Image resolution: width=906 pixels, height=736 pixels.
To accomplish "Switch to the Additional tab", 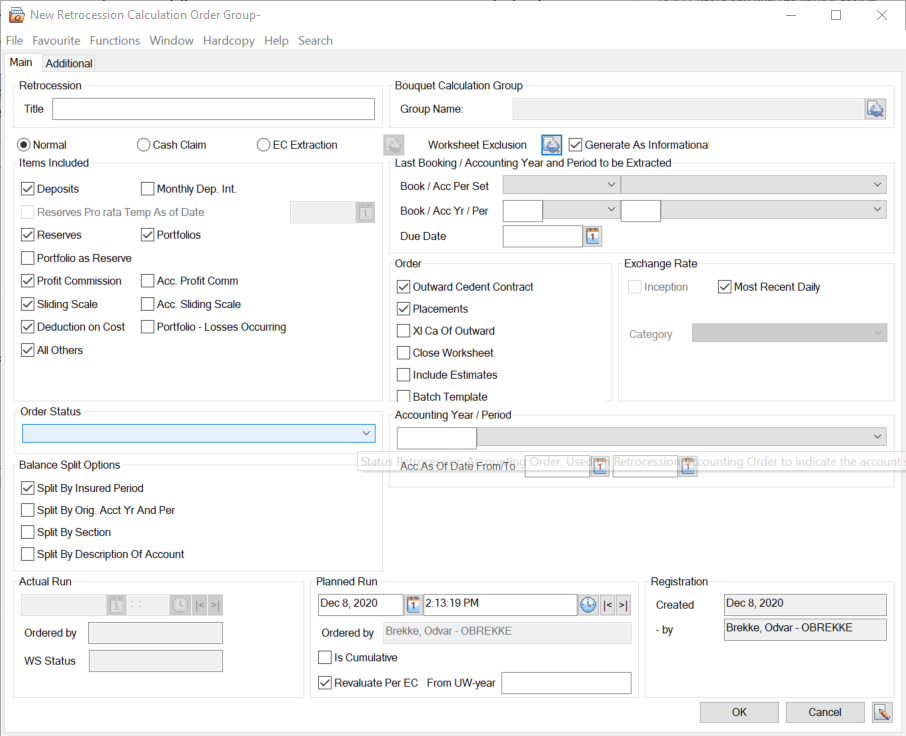I will tap(68, 62).
